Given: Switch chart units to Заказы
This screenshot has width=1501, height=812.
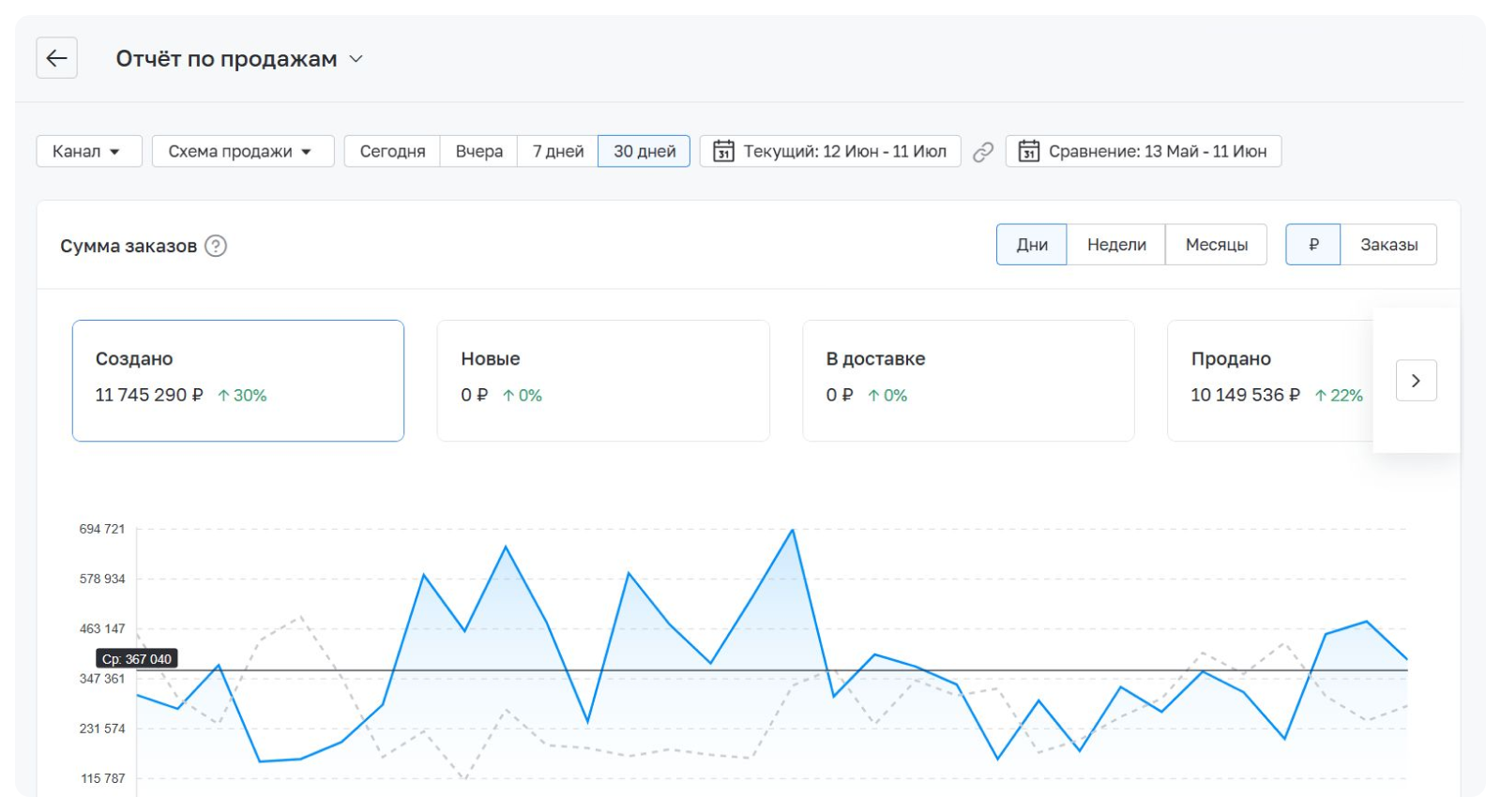Looking at the screenshot, I should (x=1388, y=245).
